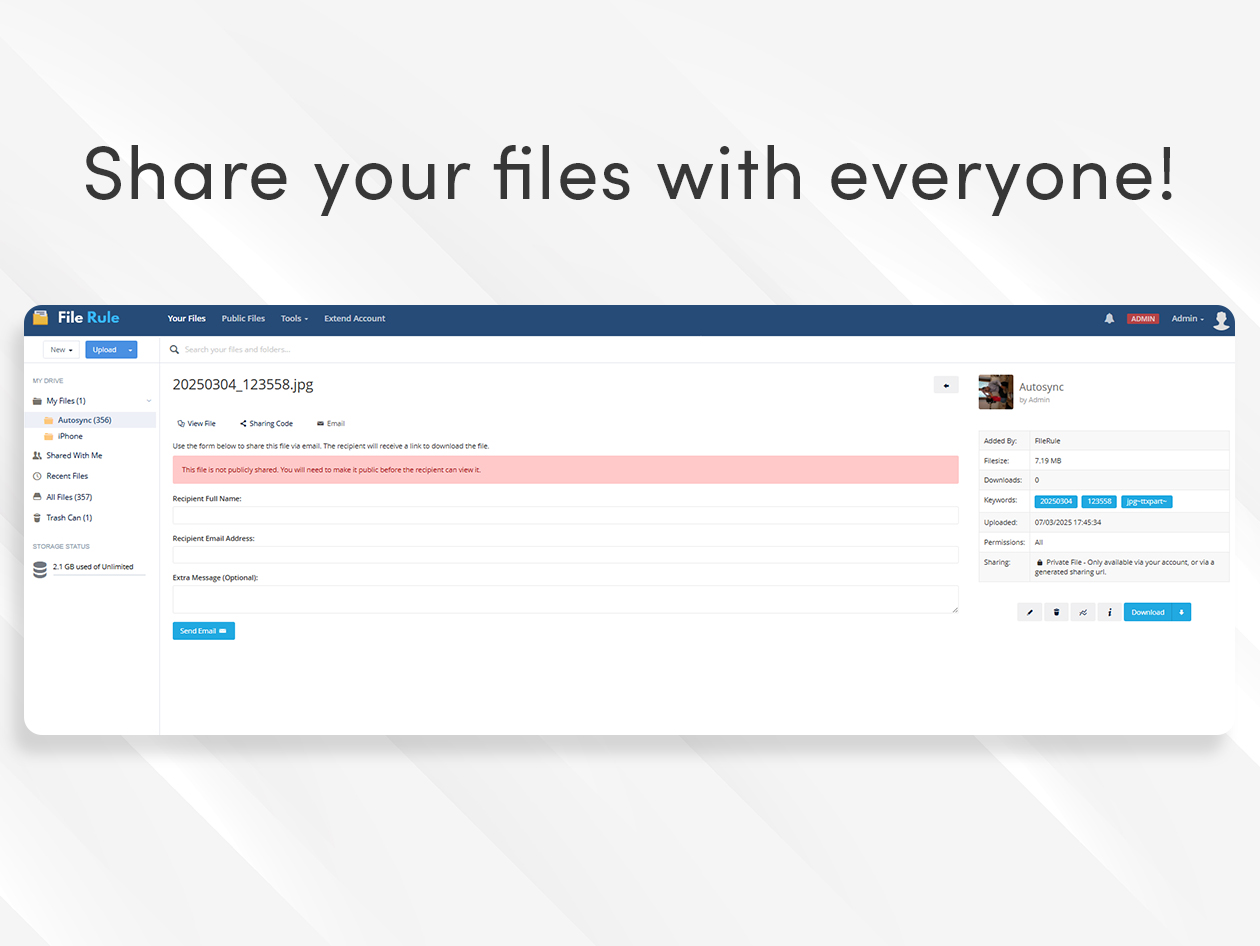This screenshot has height=946, width=1260.
Task: Open the Admin account dropdown
Action: pos(1187,319)
